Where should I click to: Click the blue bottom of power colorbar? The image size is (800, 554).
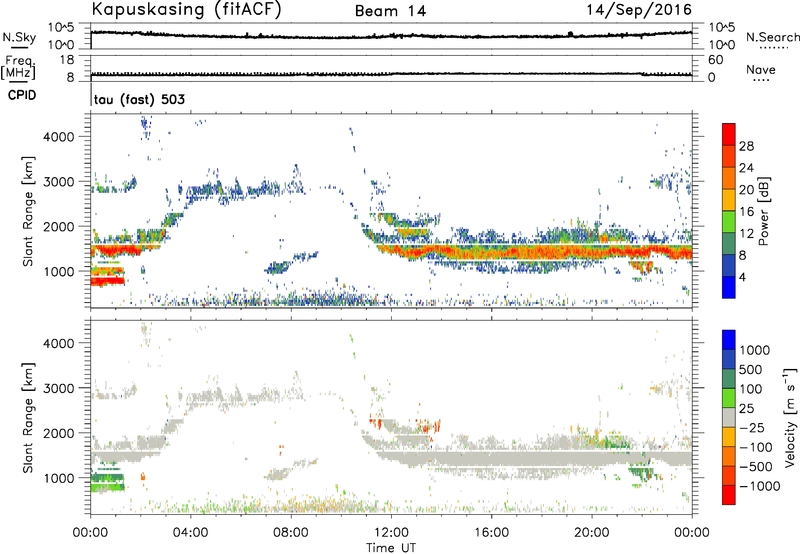[729, 287]
